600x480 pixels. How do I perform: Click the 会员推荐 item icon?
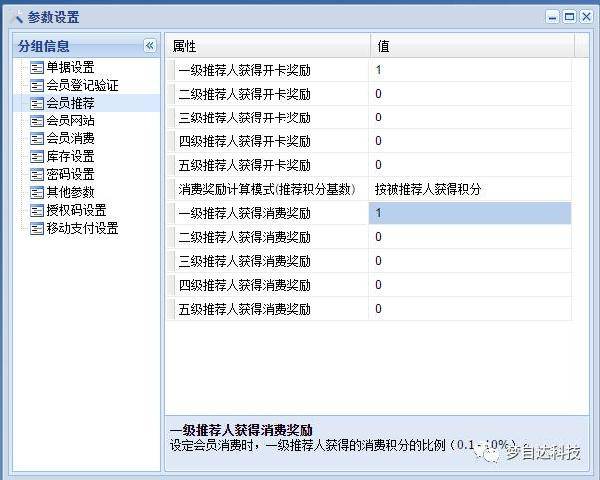pyautogui.click(x=37, y=103)
